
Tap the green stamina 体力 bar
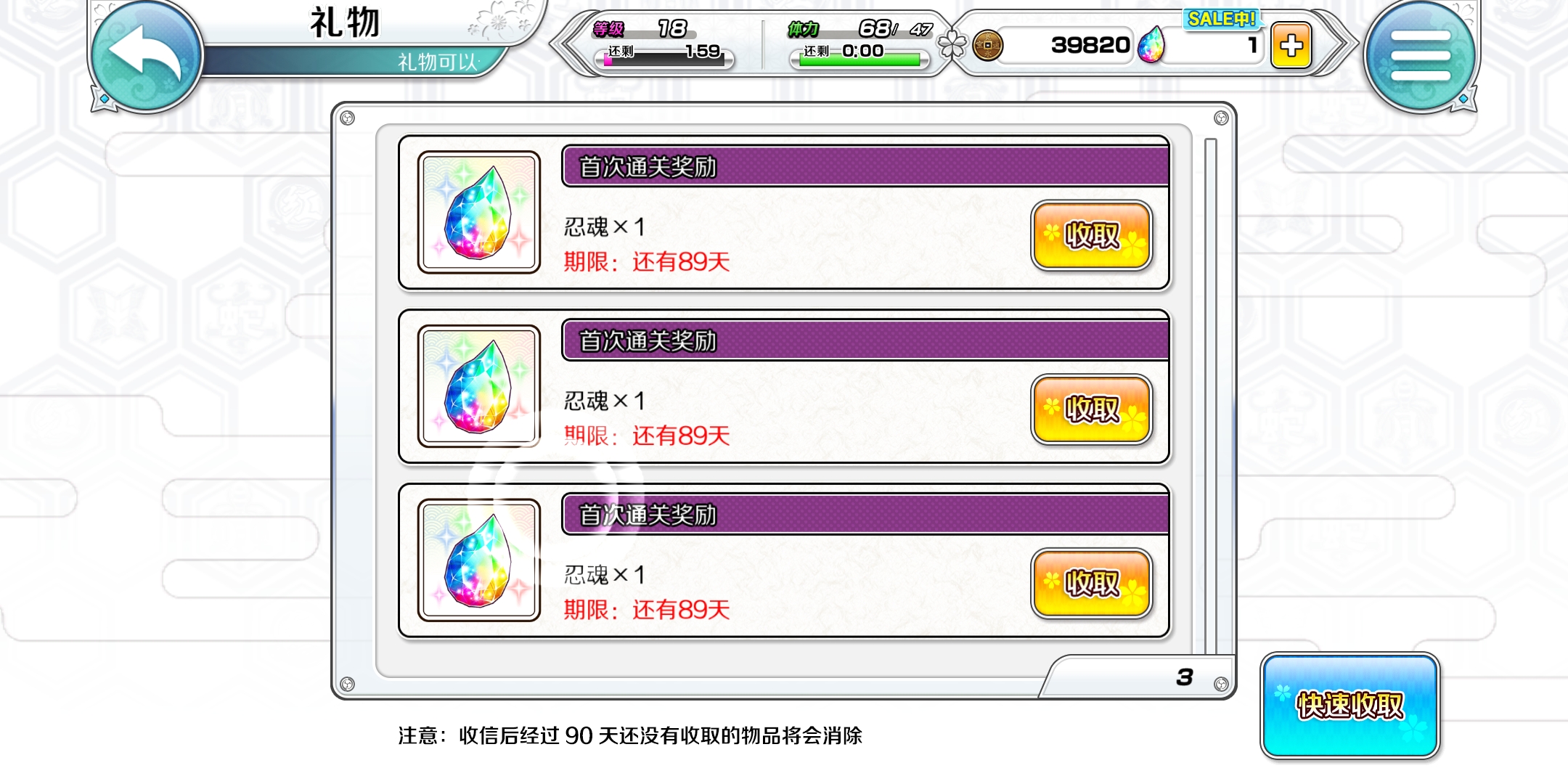[x=859, y=60]
